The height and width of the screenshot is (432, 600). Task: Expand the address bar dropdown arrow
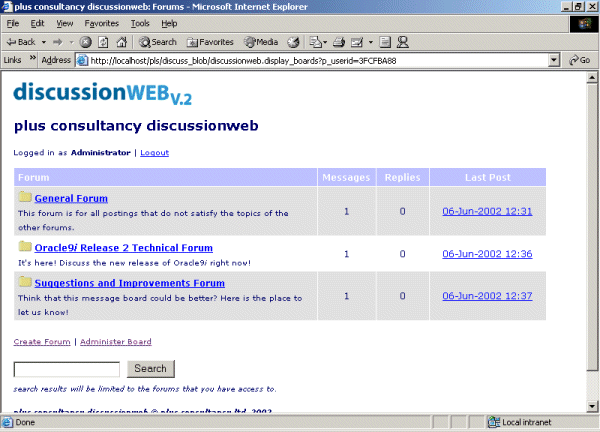(554, 60)
